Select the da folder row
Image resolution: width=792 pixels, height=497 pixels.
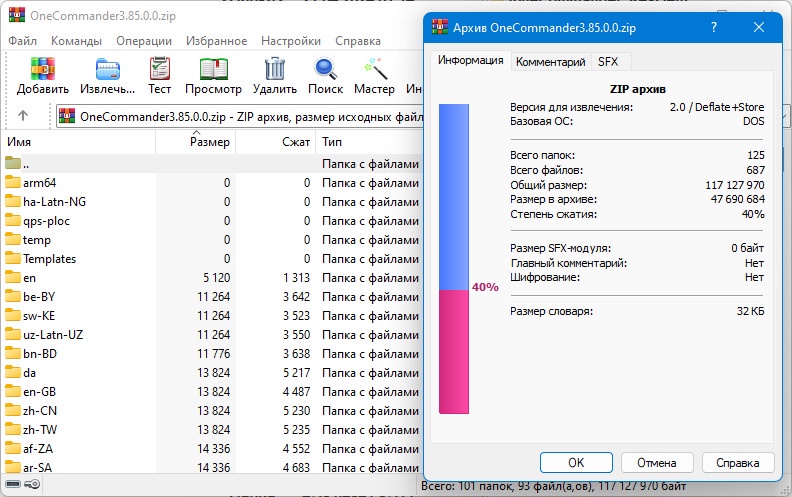tap(212, 373)
